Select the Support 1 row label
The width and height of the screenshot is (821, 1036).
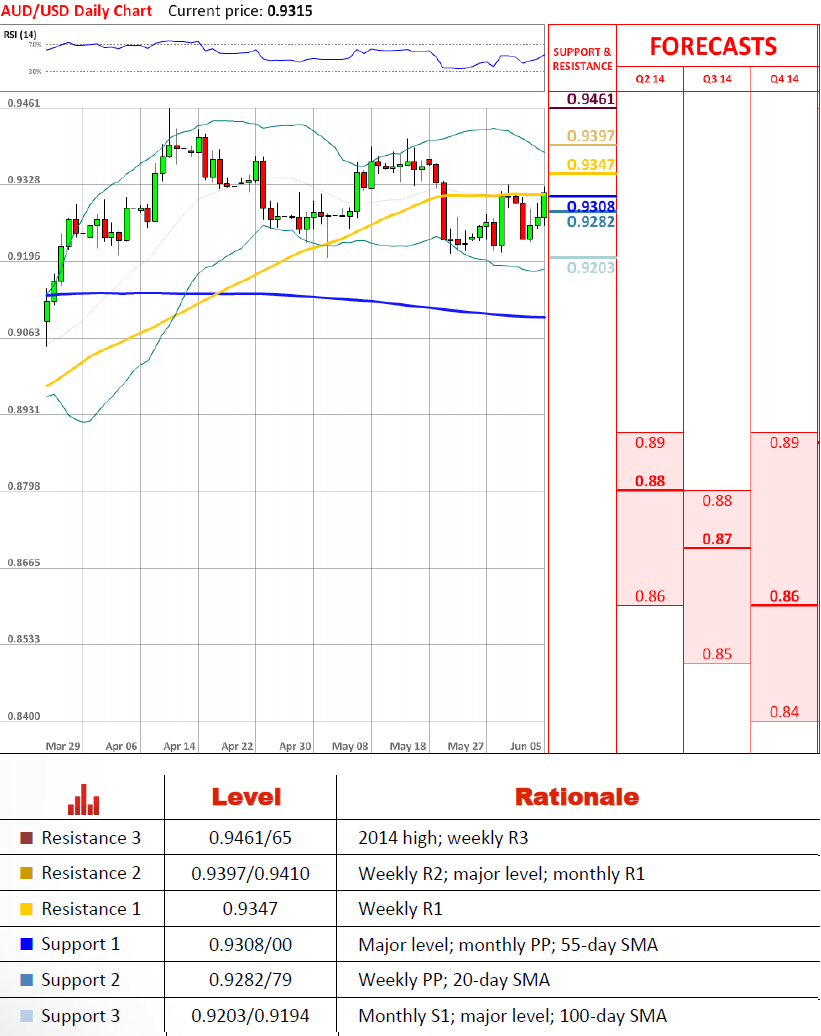tap(81, 944)
